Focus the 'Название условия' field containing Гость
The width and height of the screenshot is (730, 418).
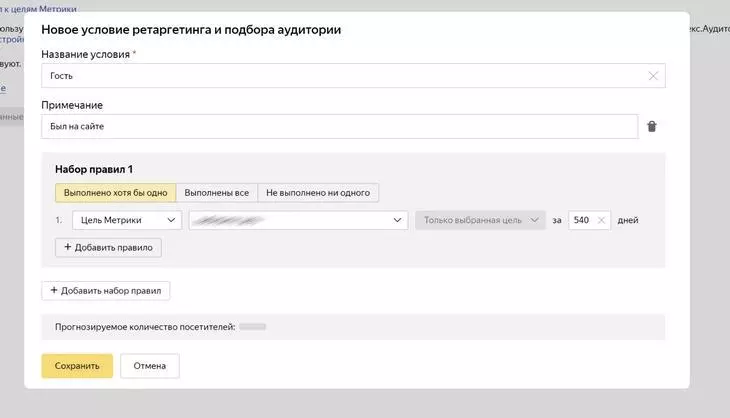pyautogui.click(x=353, y=76)
